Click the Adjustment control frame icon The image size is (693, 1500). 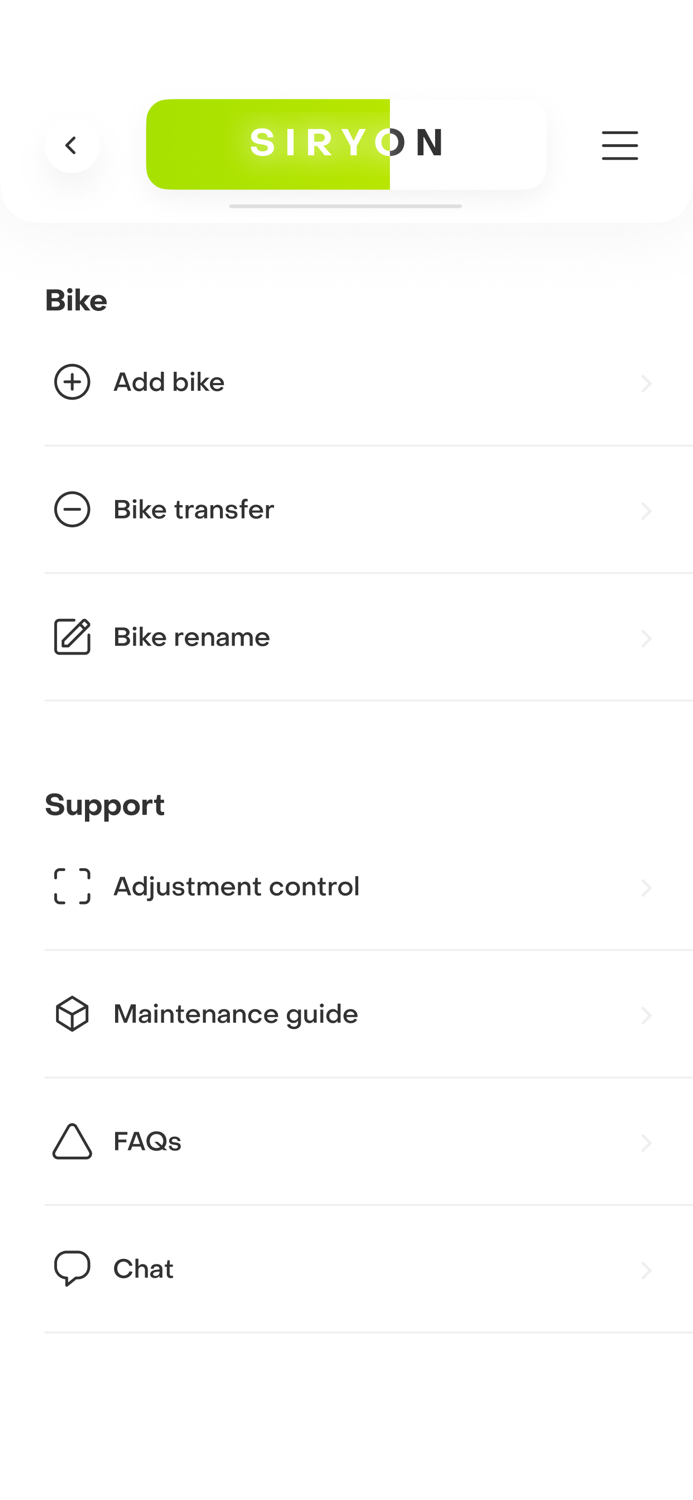[72, 887]
